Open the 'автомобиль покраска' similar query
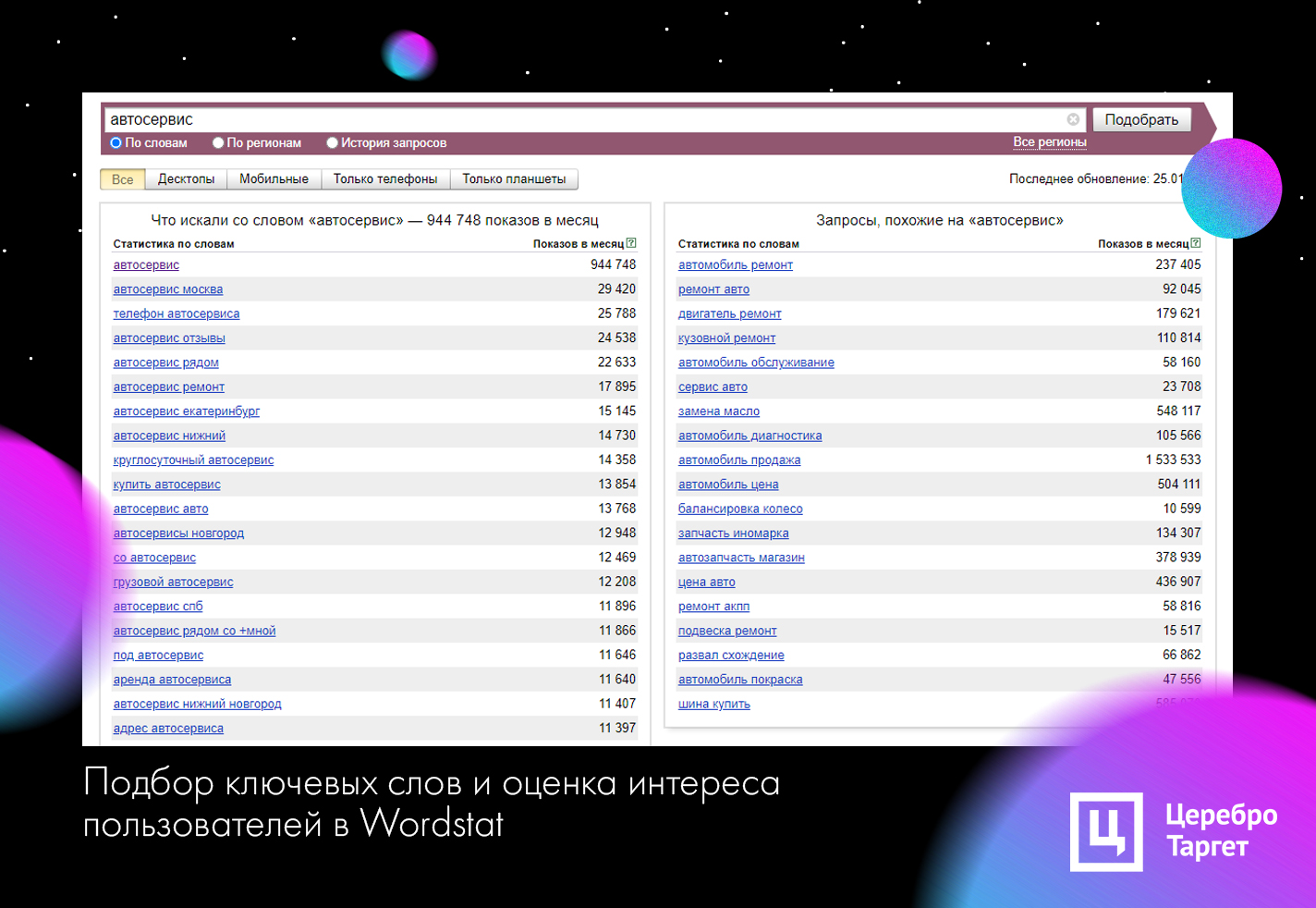1316x908 pixels. [x=740, y=680]
